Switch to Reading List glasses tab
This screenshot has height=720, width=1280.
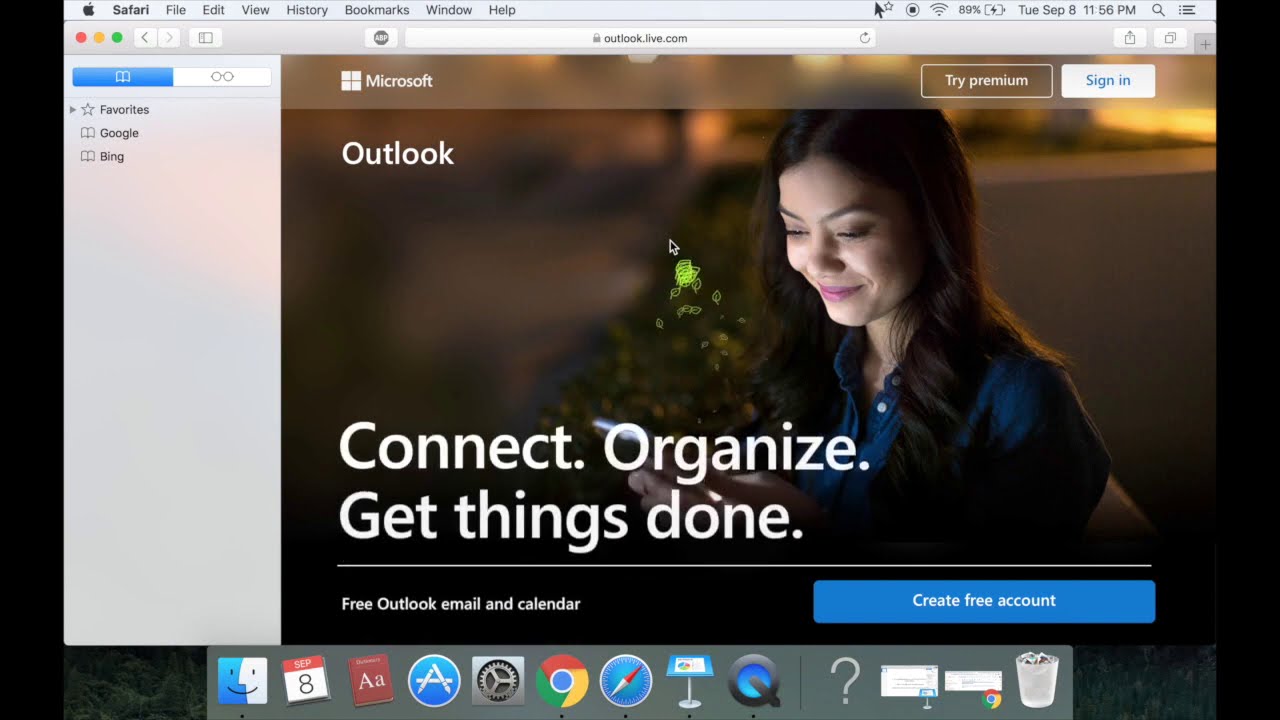point(222,77)
